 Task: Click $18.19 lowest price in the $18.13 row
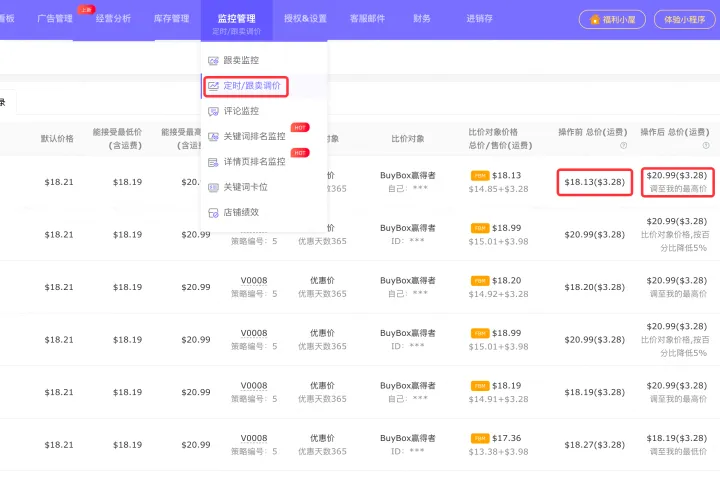pos(127,182)
